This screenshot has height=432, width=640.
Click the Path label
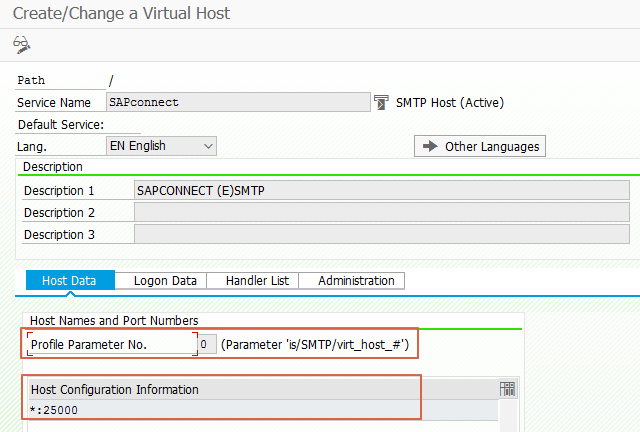(31, 80)
